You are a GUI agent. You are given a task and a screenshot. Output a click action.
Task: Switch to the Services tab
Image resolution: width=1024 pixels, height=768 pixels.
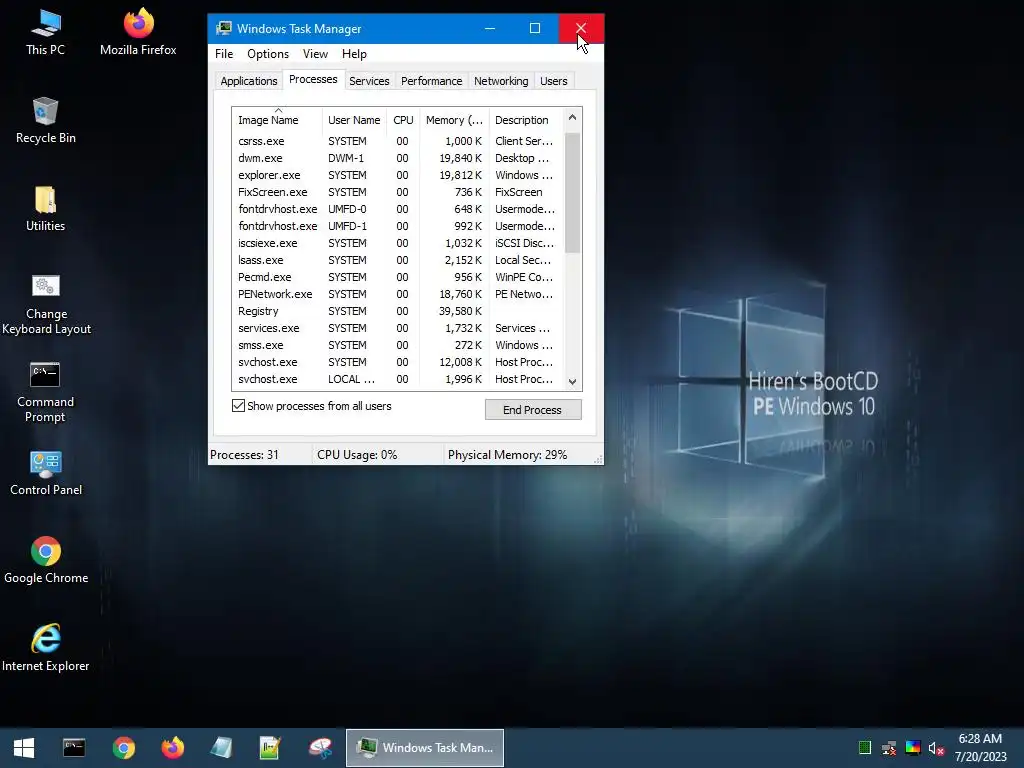pos(369,81)
